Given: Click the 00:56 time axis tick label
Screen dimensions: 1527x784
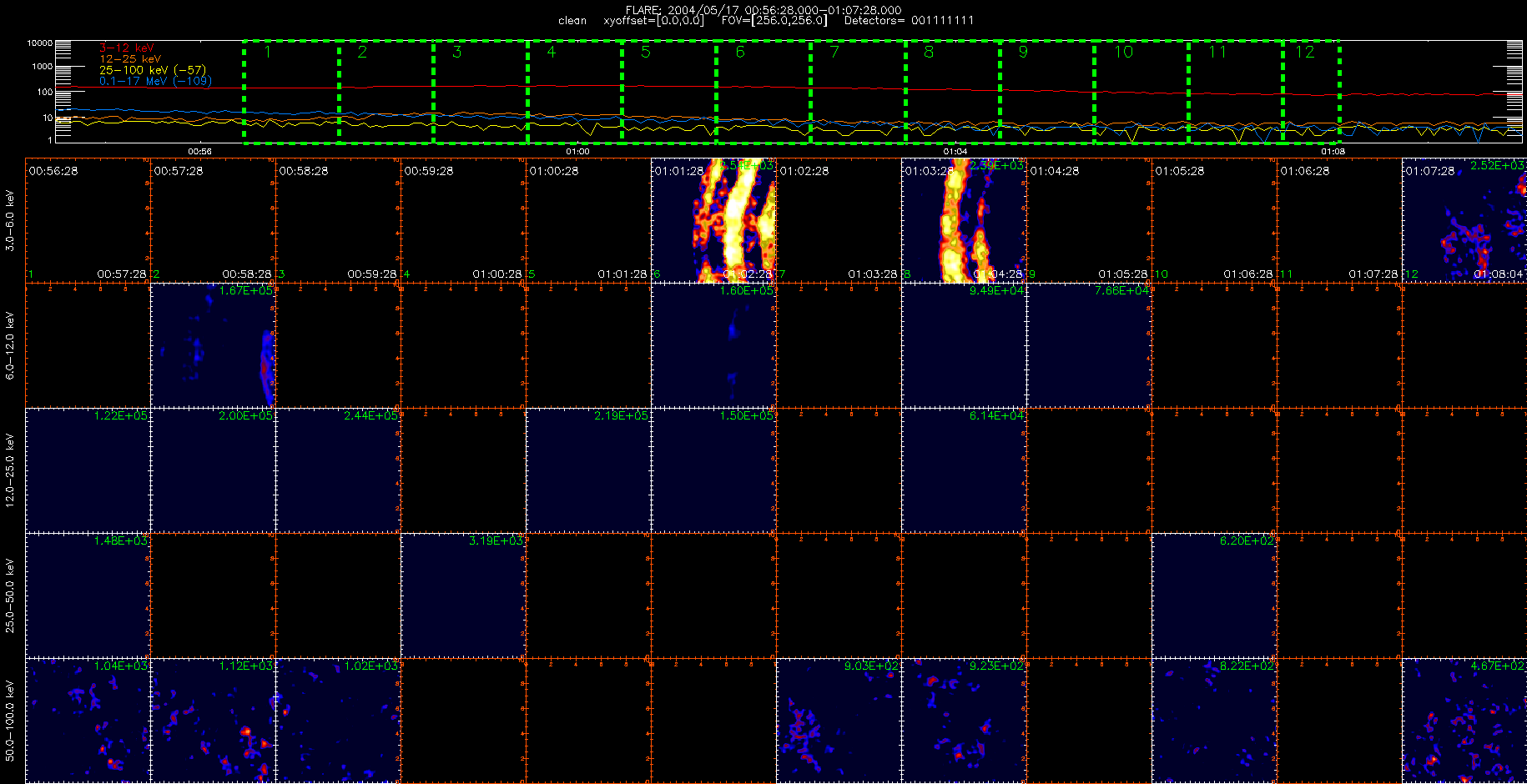Looking at the screenshot, I should pos(199,152).
